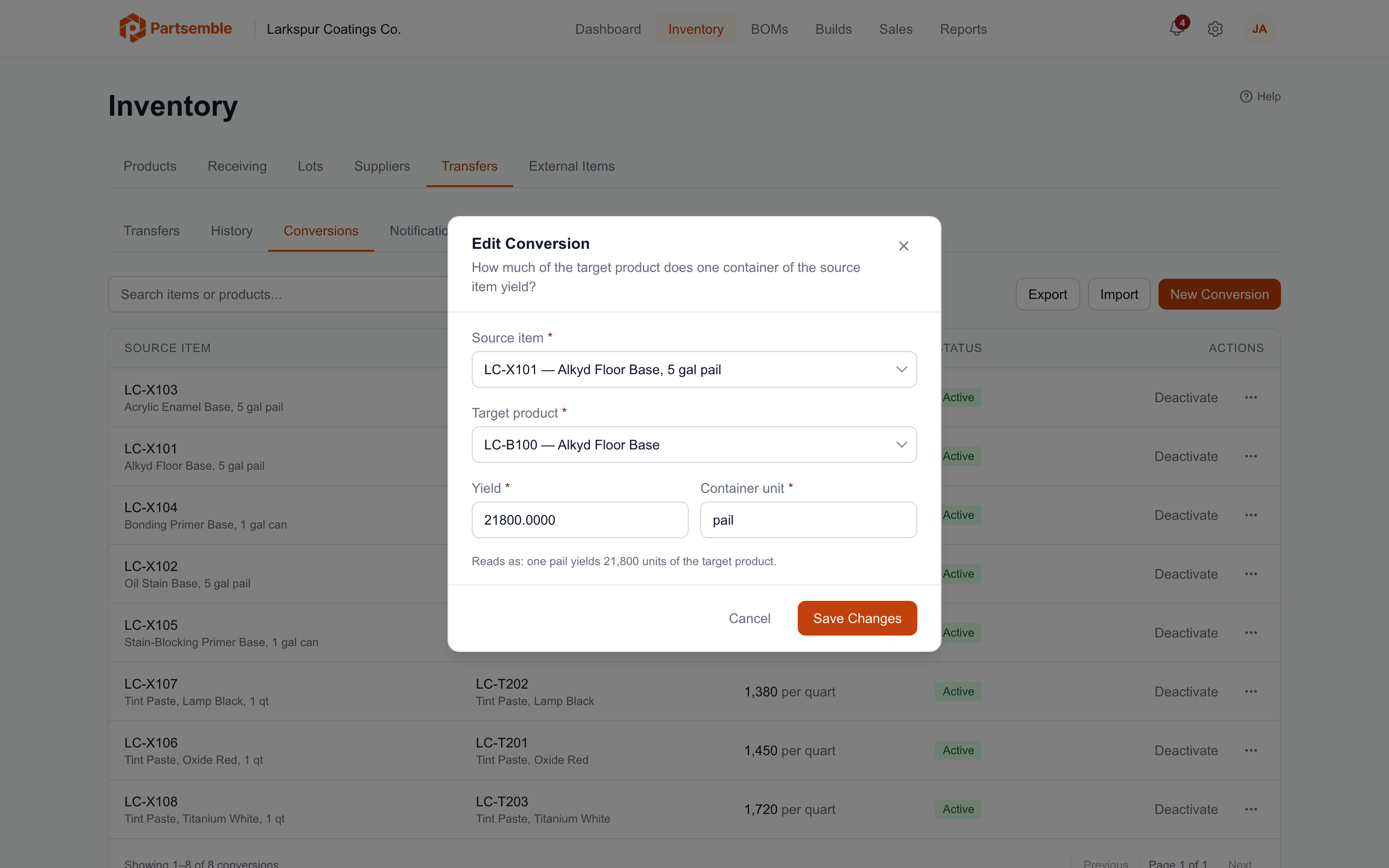Deactivate the LC-X107 conversion

coord(1186,692)
